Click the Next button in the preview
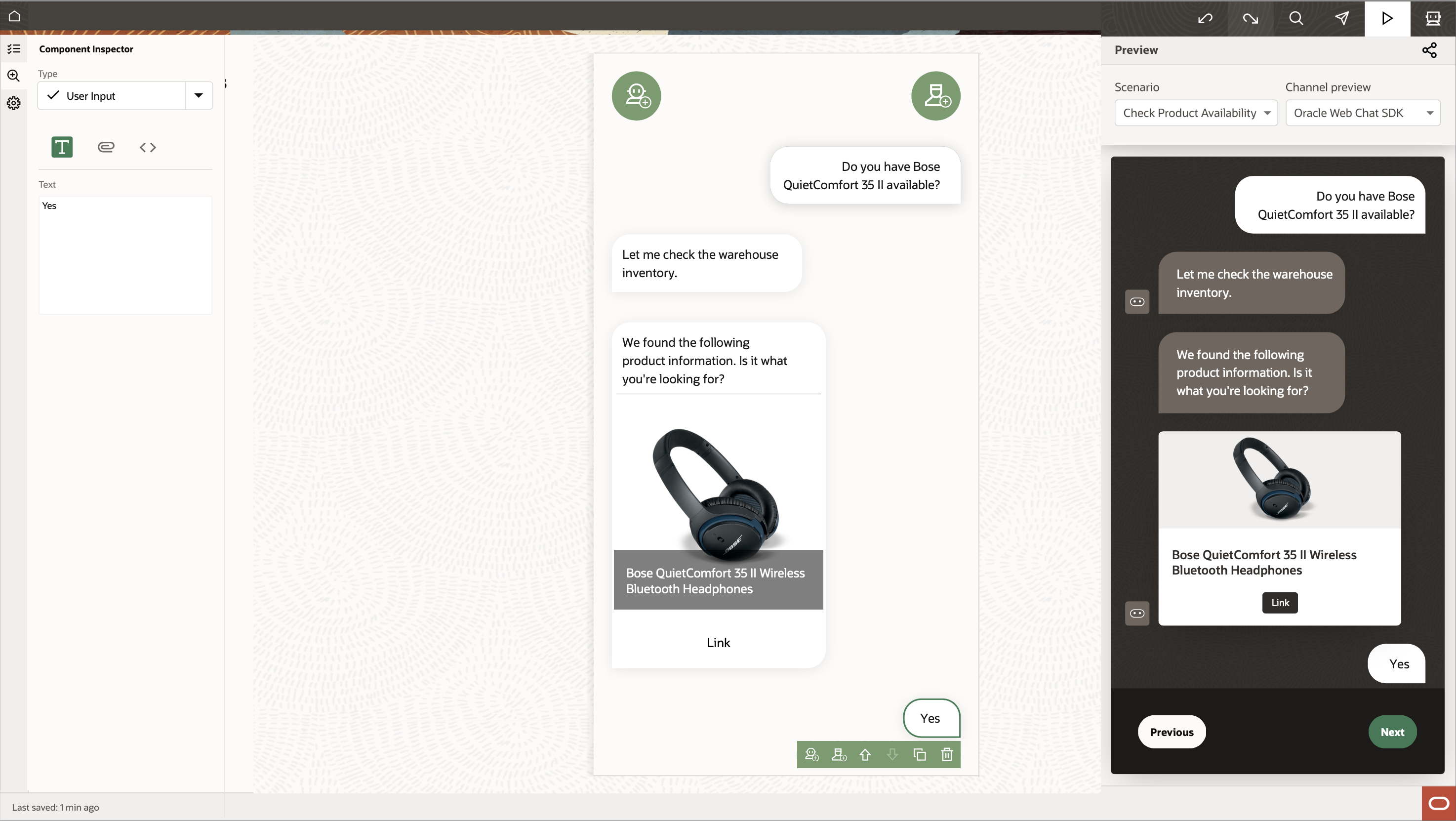1456x821 pixels. [1392, 732]
